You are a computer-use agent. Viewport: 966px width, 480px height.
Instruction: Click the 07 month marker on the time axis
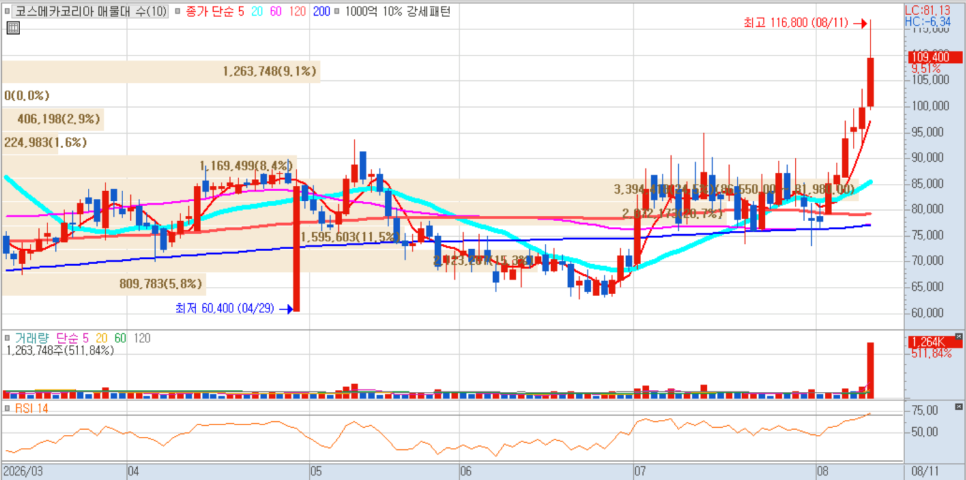pos(641,471)
